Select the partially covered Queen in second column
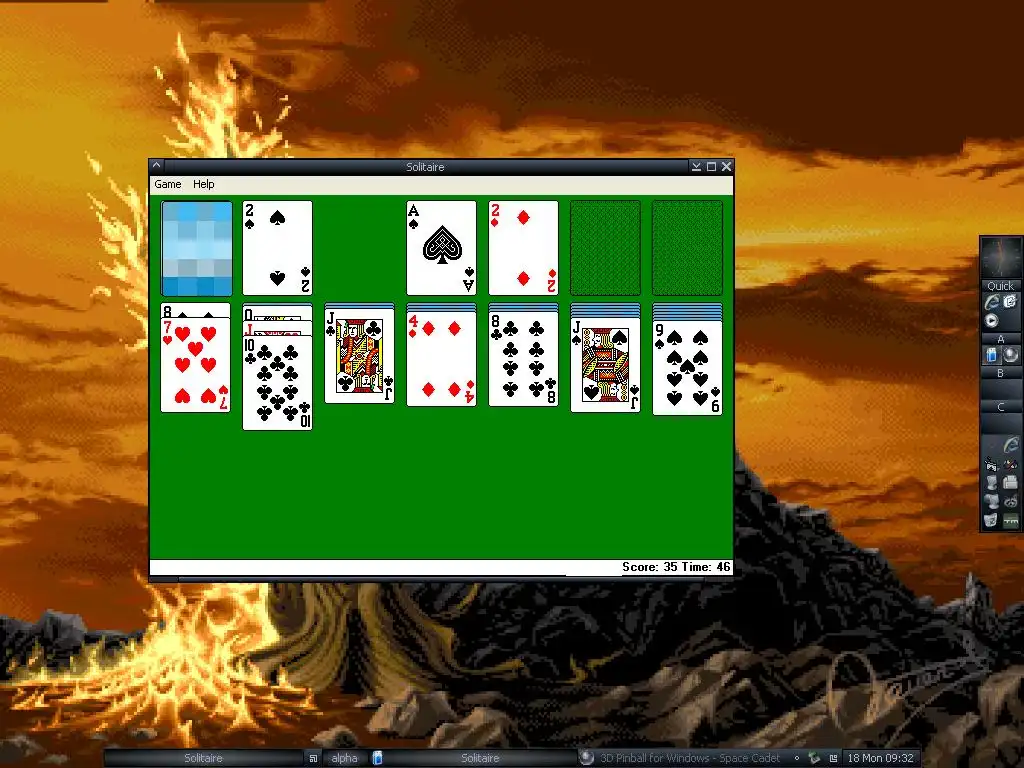 click(278, 311)
